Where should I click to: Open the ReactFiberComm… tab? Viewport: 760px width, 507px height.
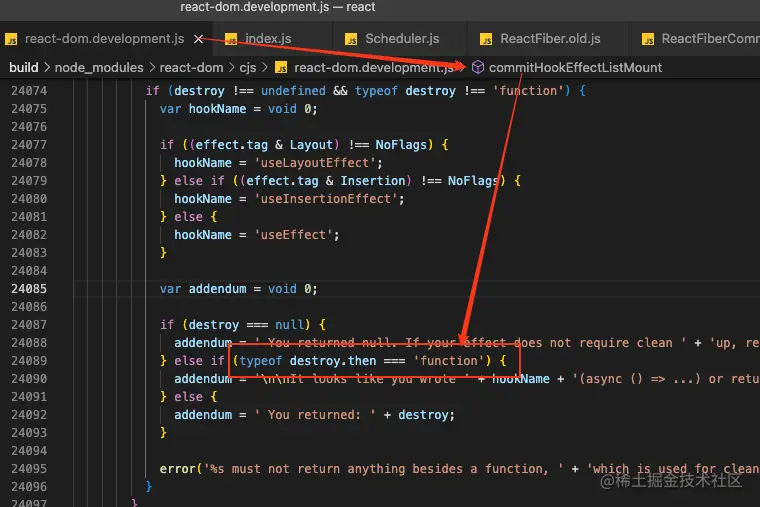(695, 39)
